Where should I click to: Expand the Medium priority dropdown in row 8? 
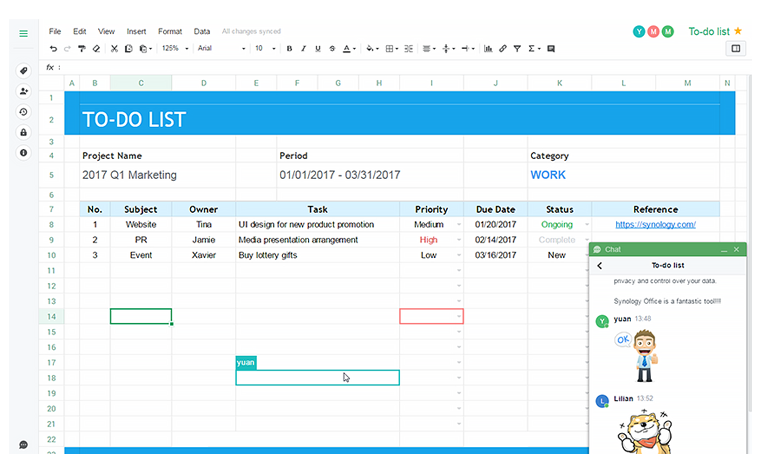[x=459, y=225]
